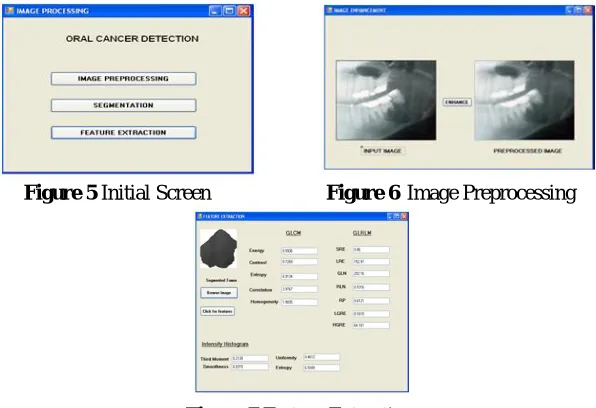Click the segmented tumor image thumbnail

219,248
